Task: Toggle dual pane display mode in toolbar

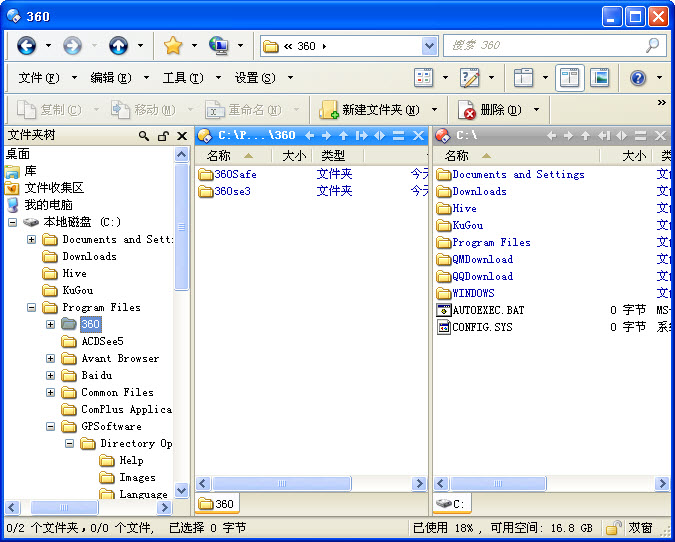Action: (x=570, y=78)
